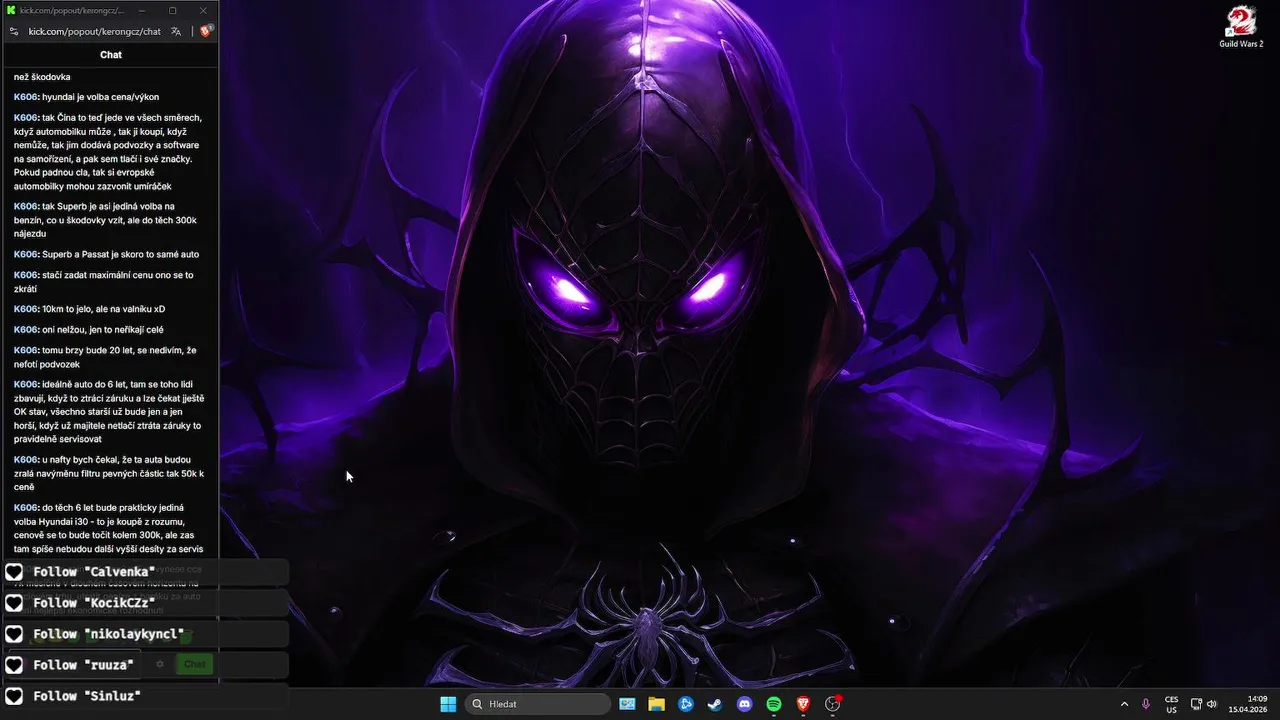Click the Follow "ruuza" alert text

(83, 665)
